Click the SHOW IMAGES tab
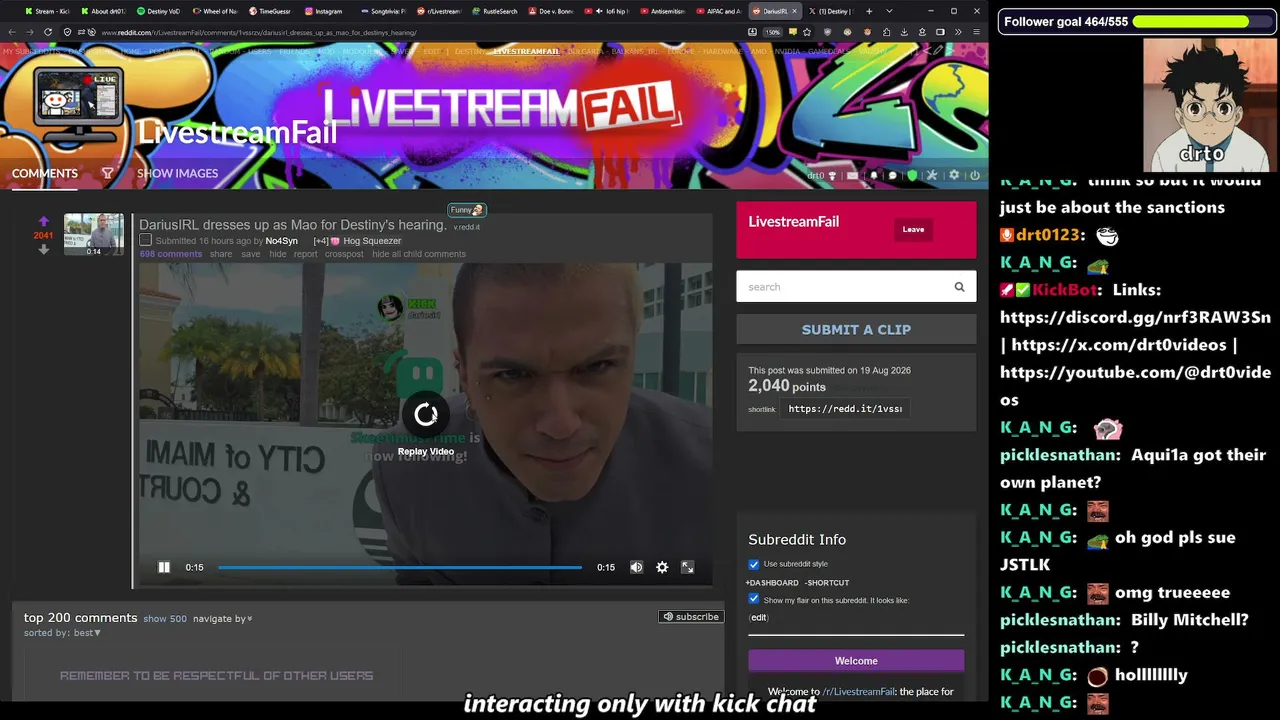The height and width of the screenshot is (720, 1280). 177,173
